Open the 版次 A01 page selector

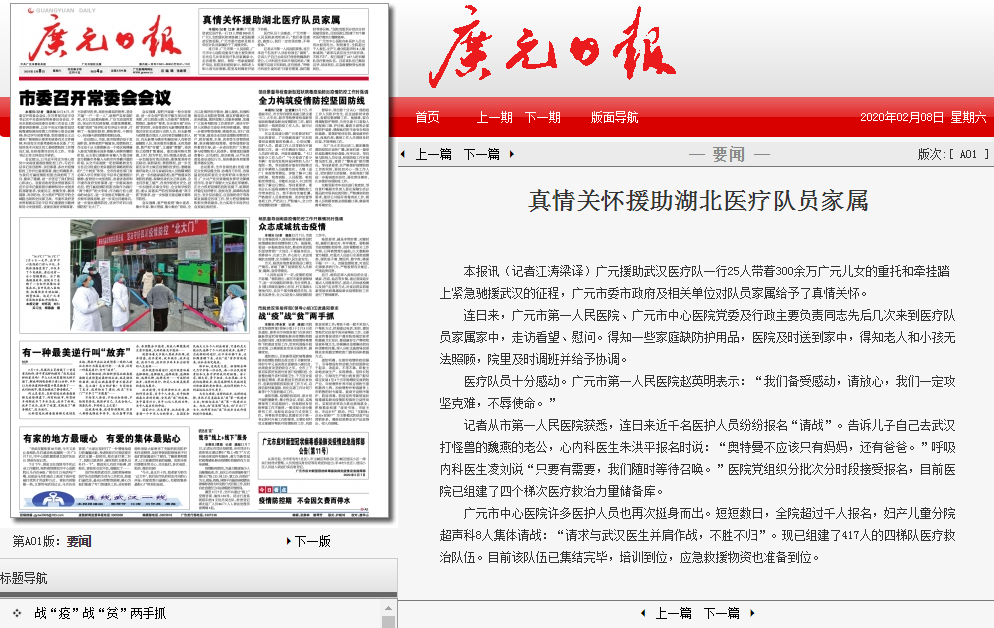click(x=953, y=155)
